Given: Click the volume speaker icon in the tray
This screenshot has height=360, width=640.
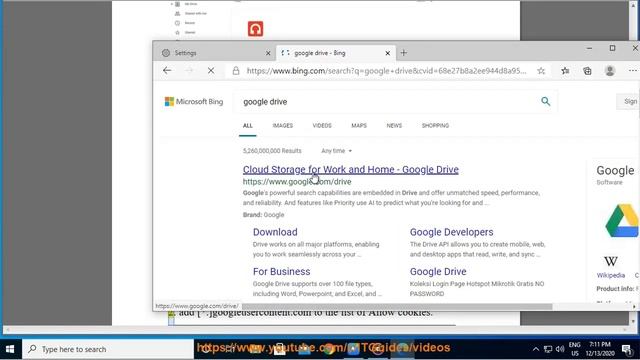Looking at the screenshot, I should tap(560, 349).
